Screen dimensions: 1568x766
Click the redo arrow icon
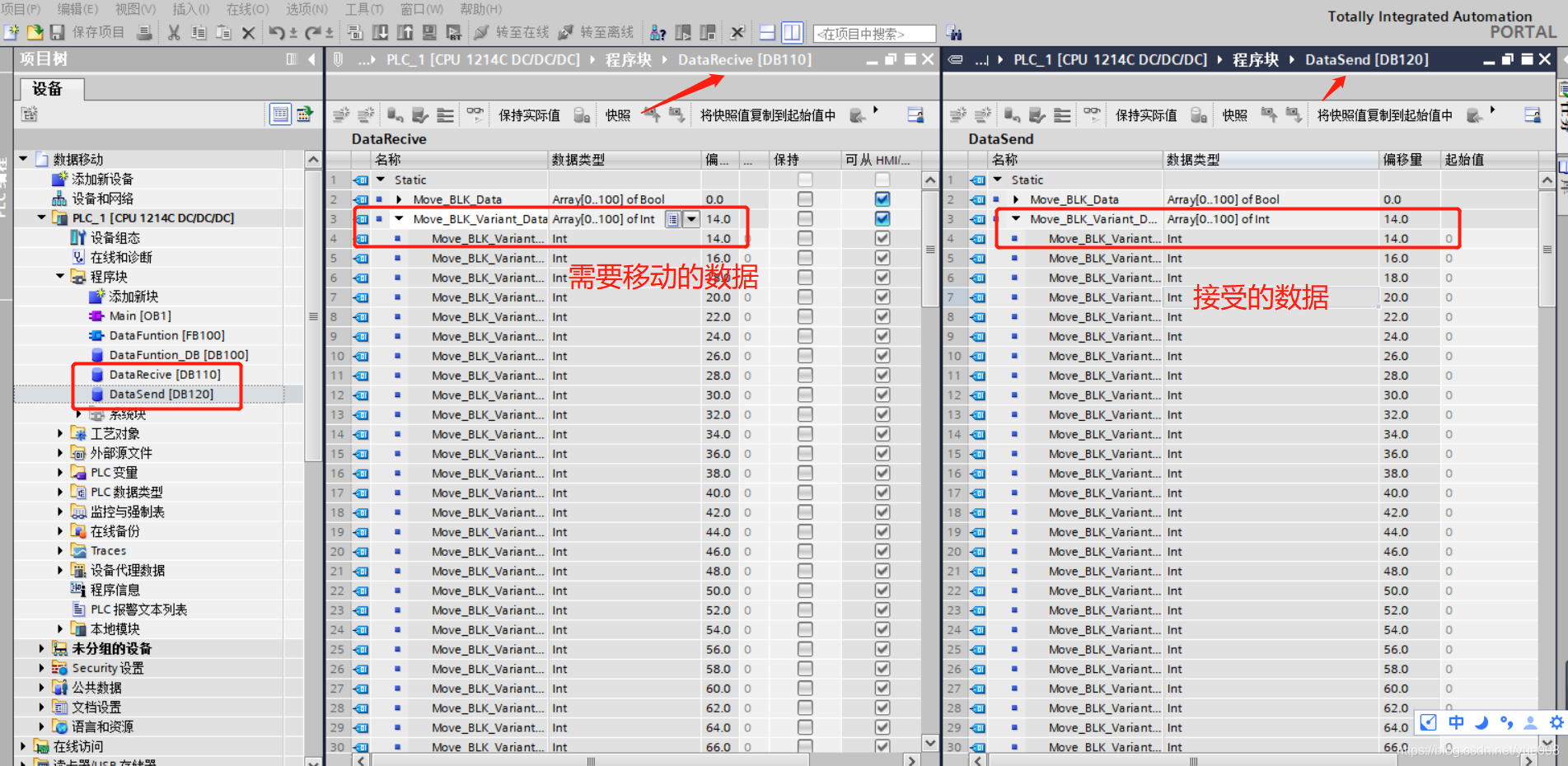pyautogui.click(x=313, y=32)
